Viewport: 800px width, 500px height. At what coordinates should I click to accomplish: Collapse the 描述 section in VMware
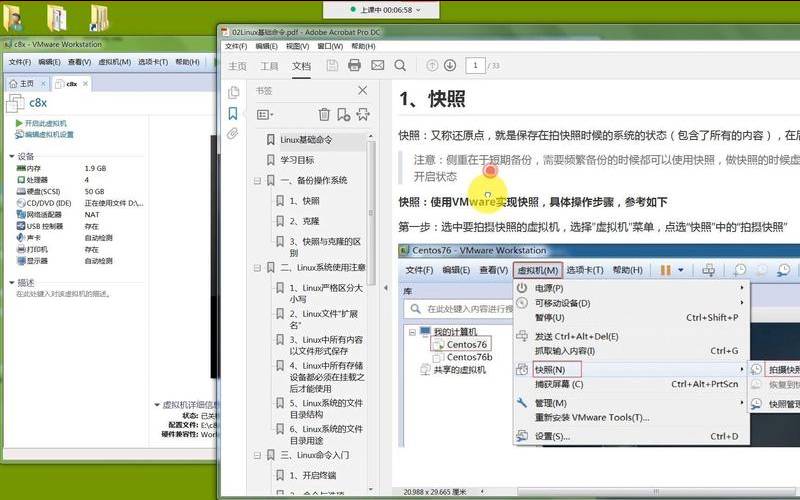tap(11, 283)
